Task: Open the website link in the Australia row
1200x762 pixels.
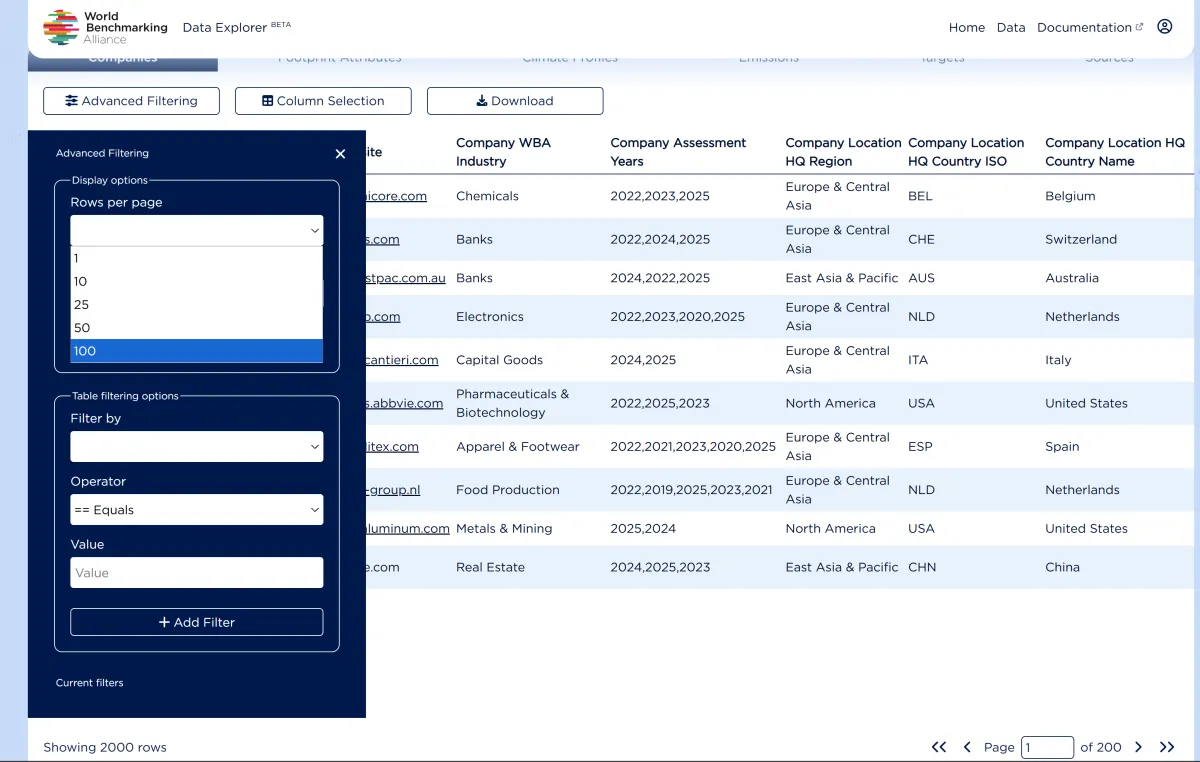Action: coord(406,278)
